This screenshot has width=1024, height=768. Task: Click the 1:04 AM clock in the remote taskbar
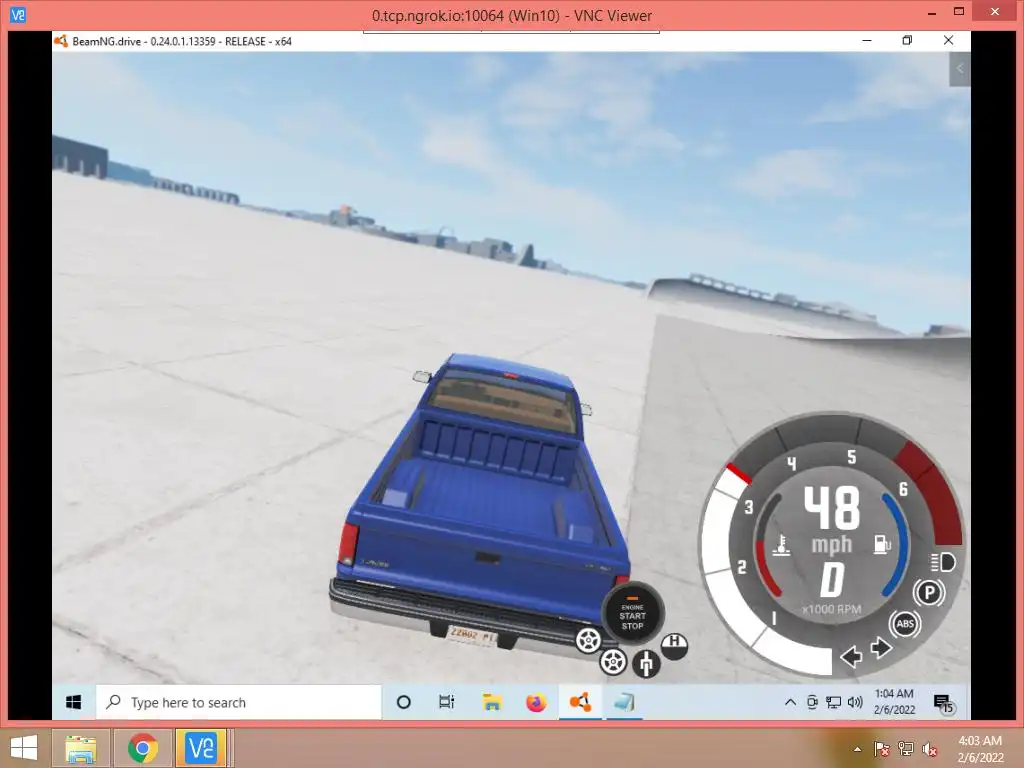coord(894,701)
